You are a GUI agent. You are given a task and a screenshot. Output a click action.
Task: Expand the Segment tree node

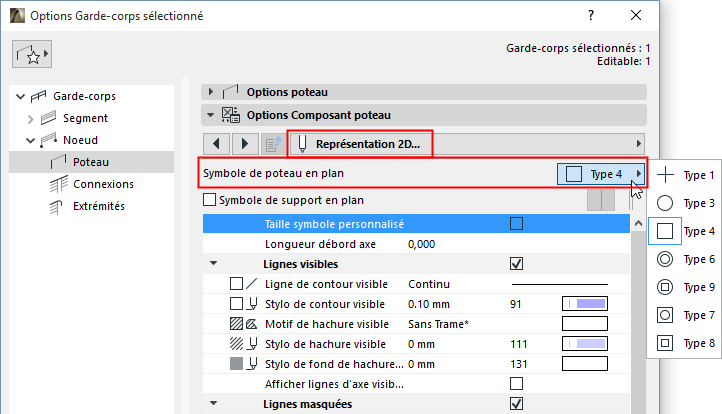tap(30, 118)
